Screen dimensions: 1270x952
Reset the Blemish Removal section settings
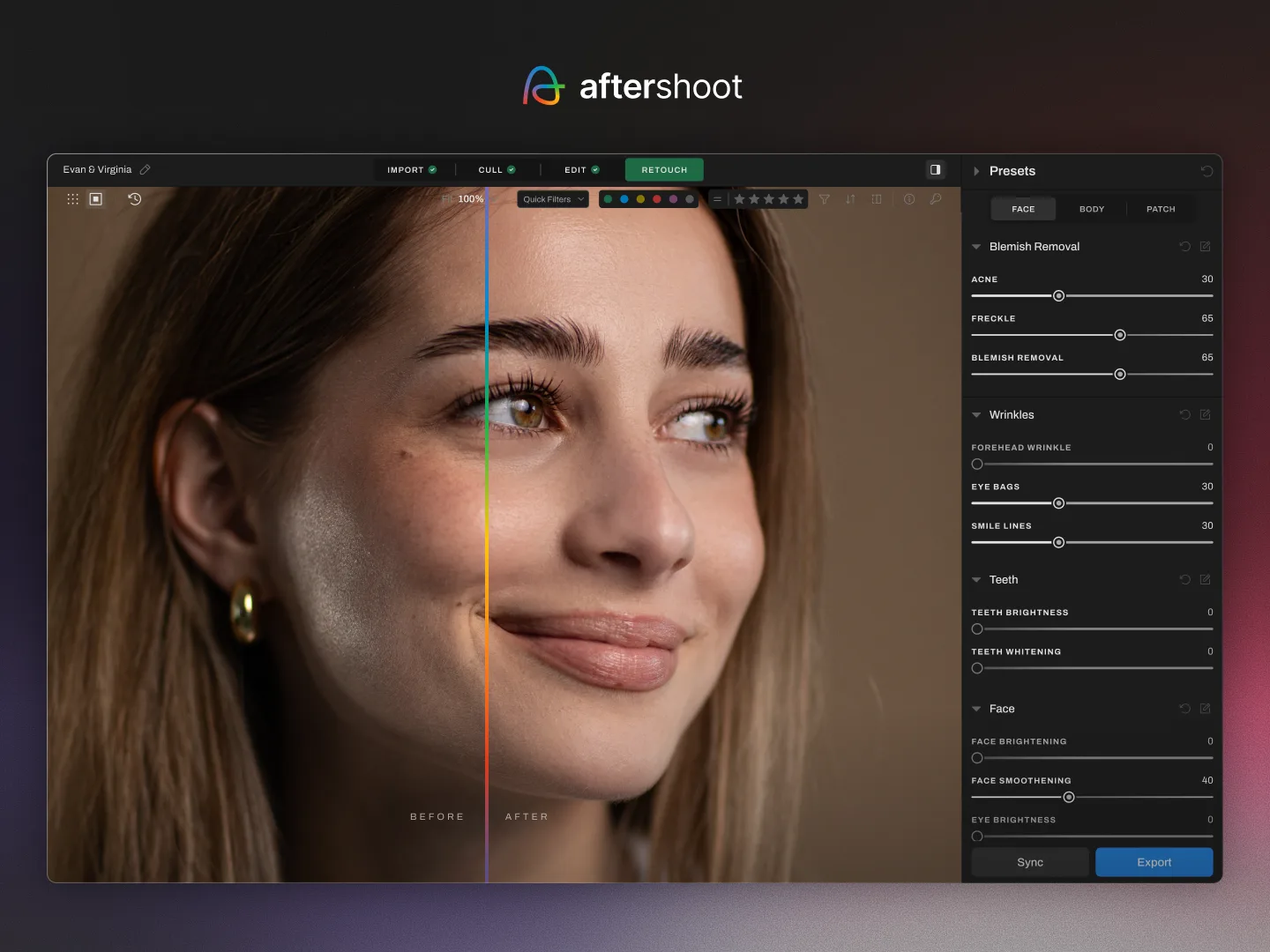click(x=1184, y=247)
